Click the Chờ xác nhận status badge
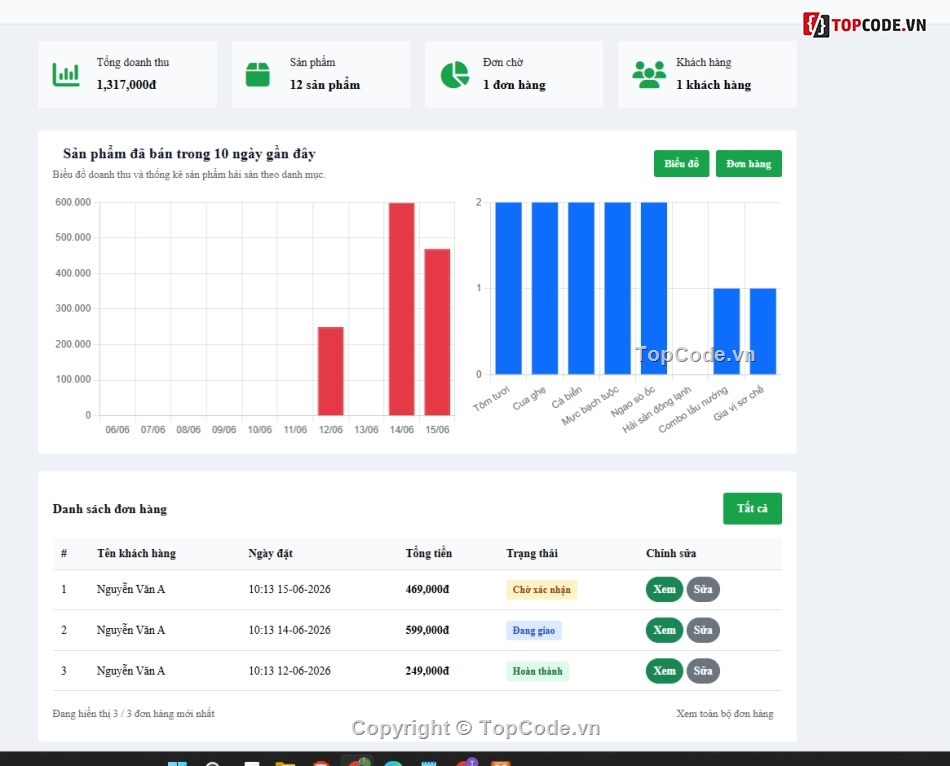This screenshot has width=950, height=766. [x=542, y=590]
